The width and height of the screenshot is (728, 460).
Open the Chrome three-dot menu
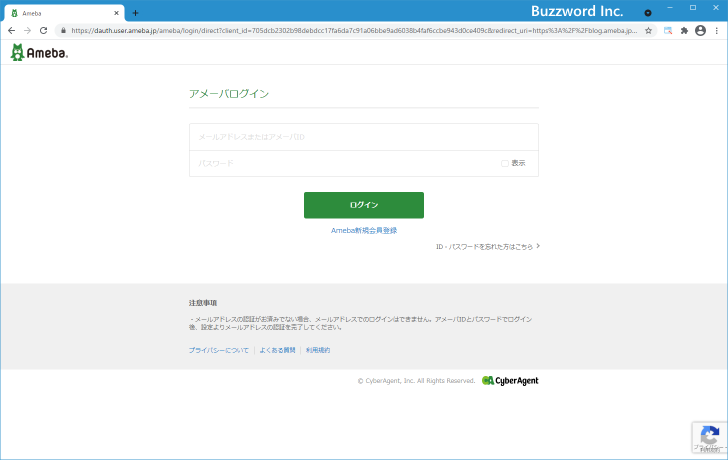(x=717, y=31)
